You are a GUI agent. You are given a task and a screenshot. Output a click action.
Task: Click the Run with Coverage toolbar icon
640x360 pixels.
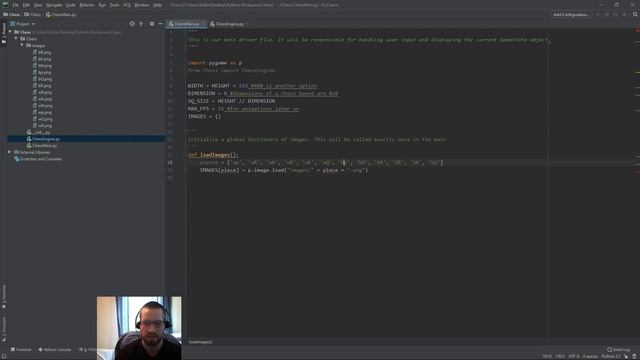[x=615, y=14]
